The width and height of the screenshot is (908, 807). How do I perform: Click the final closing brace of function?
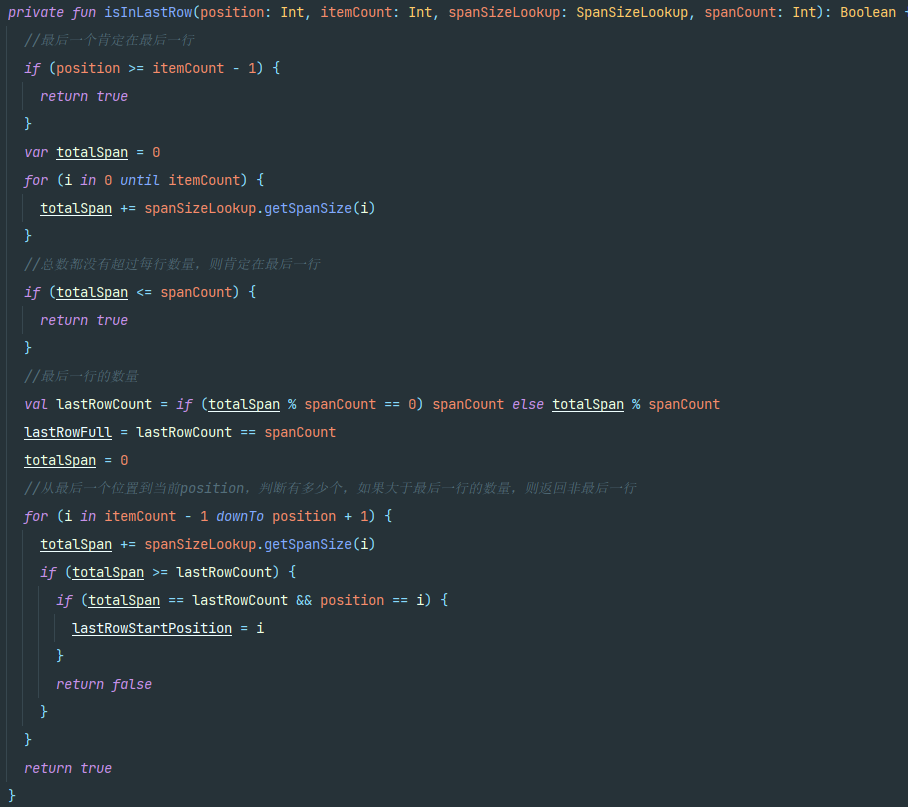(x=12, y=795)
